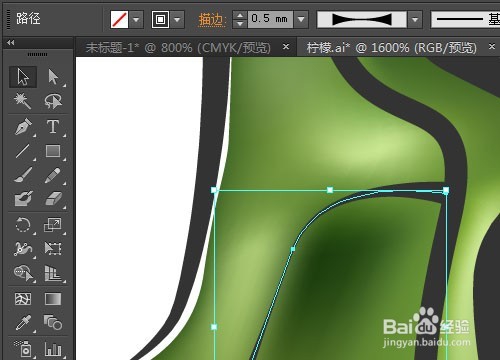Click the top-right bounding box handle

(446, 190)
